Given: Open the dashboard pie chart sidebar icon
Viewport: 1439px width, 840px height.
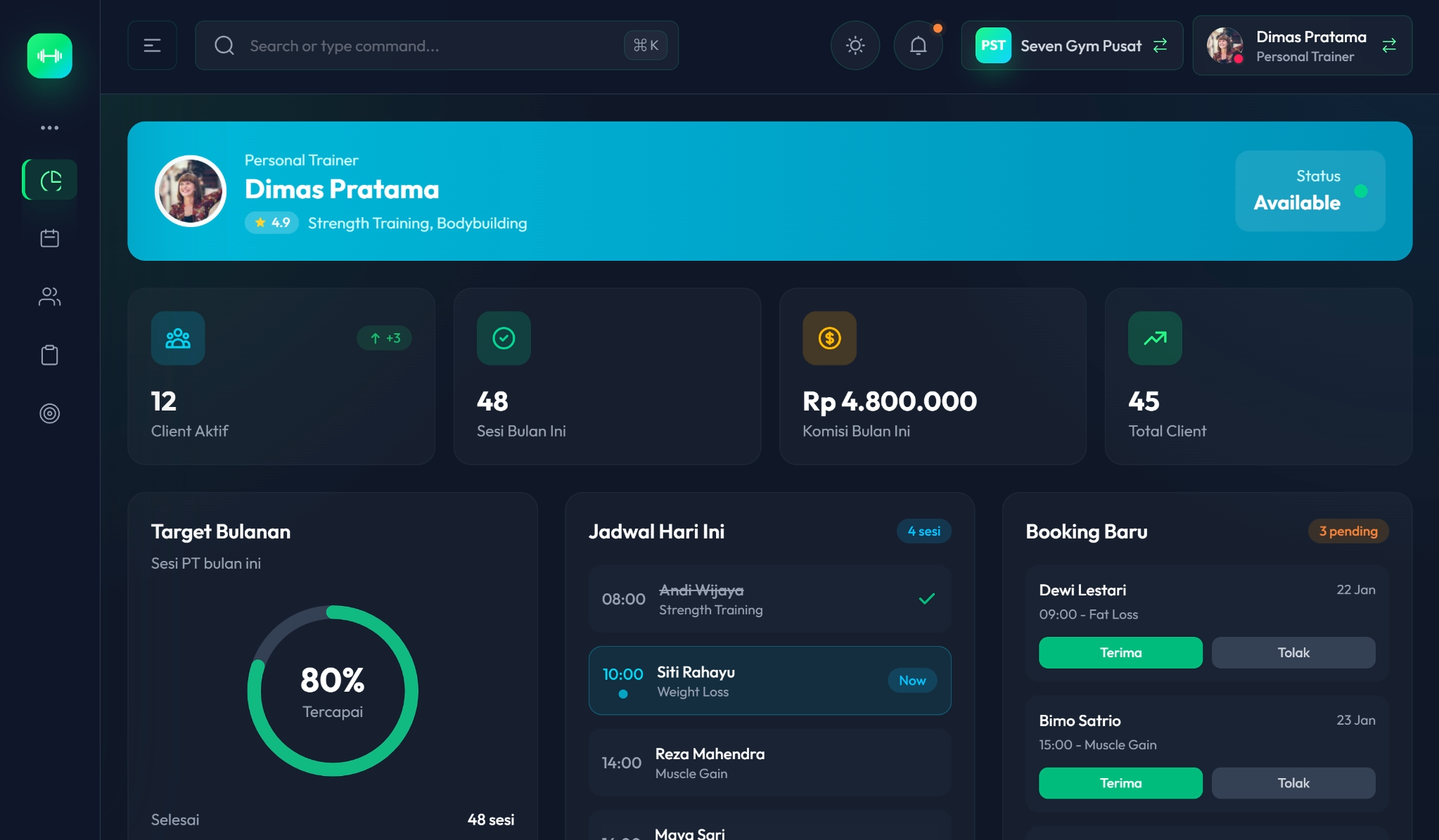Looking at the screenshot, I should pyautogui.click(x=50, y=180).
